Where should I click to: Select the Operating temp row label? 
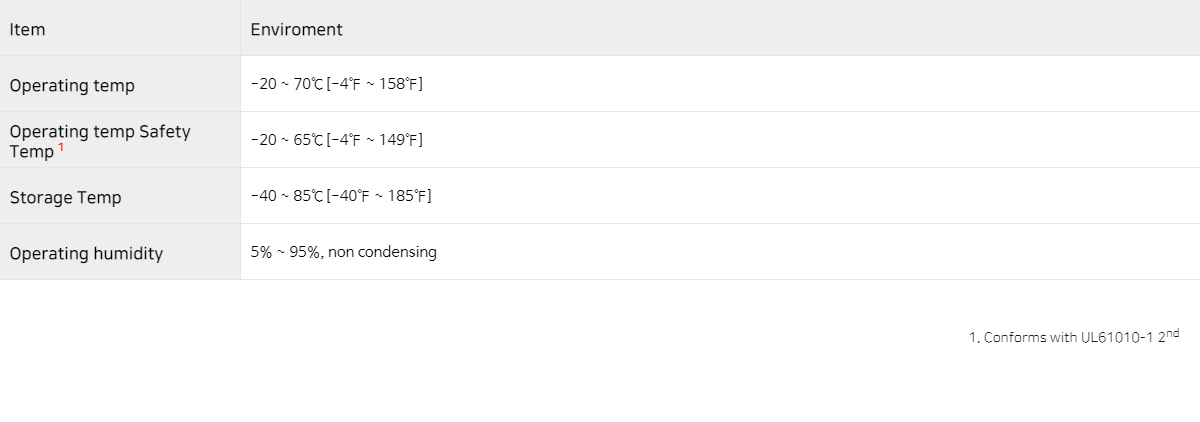(x=72, y=86)
